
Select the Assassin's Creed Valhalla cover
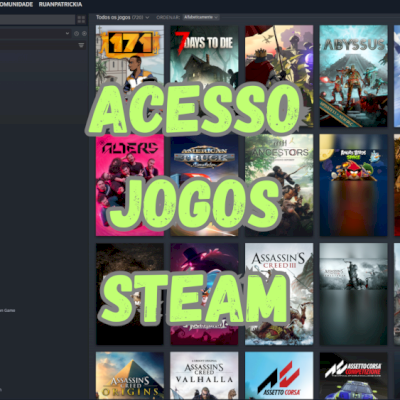pyautogui.click(x=204, y=376)
